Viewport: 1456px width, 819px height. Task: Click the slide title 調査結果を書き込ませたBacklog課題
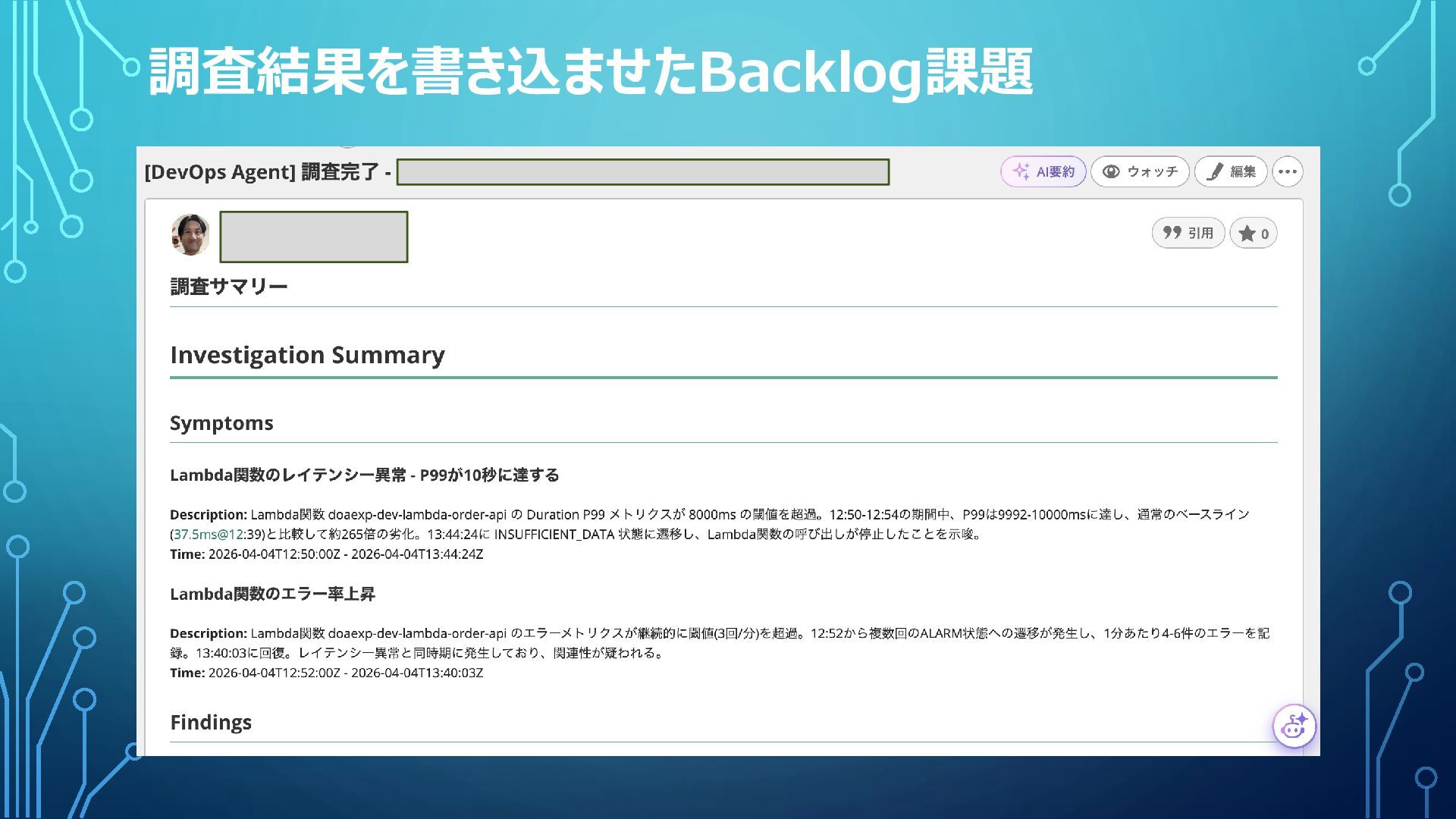coord(590,72)
